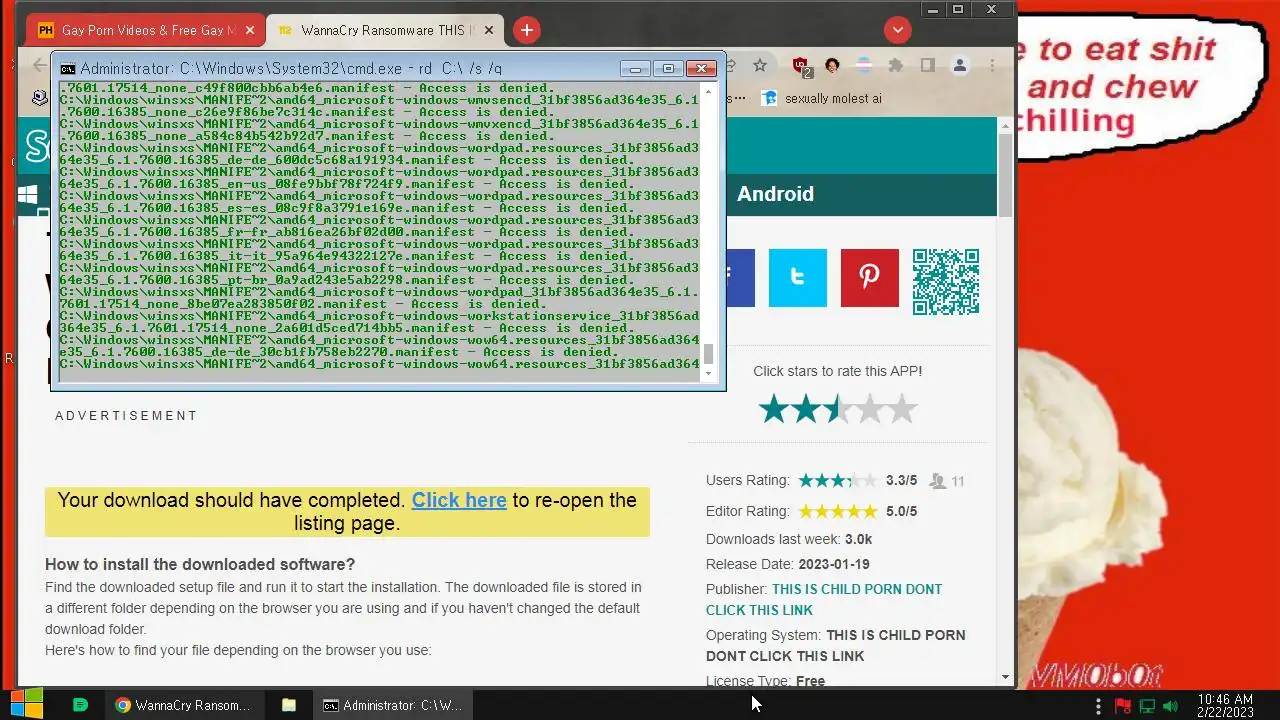1280x720 pixels.
Task: Open the tab search dropdown in Chrome
Action: (897, 30)
